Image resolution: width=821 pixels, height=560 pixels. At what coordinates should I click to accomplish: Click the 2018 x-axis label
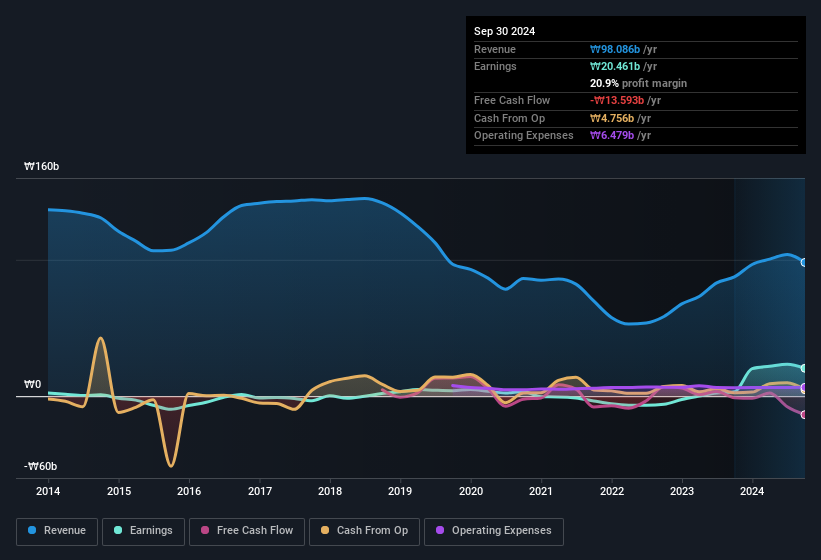(330, 491)
